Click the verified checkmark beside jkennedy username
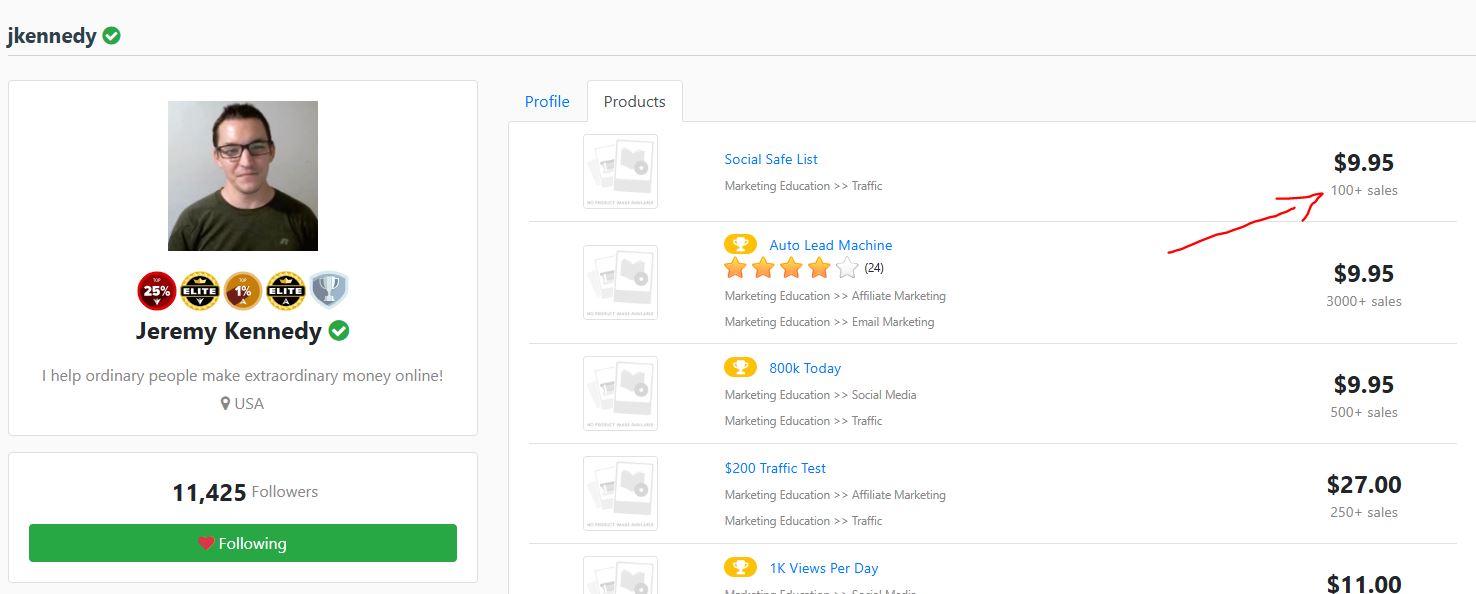Image resolution: width=1476 pixels, height=594 pixels. coord(112,36)
